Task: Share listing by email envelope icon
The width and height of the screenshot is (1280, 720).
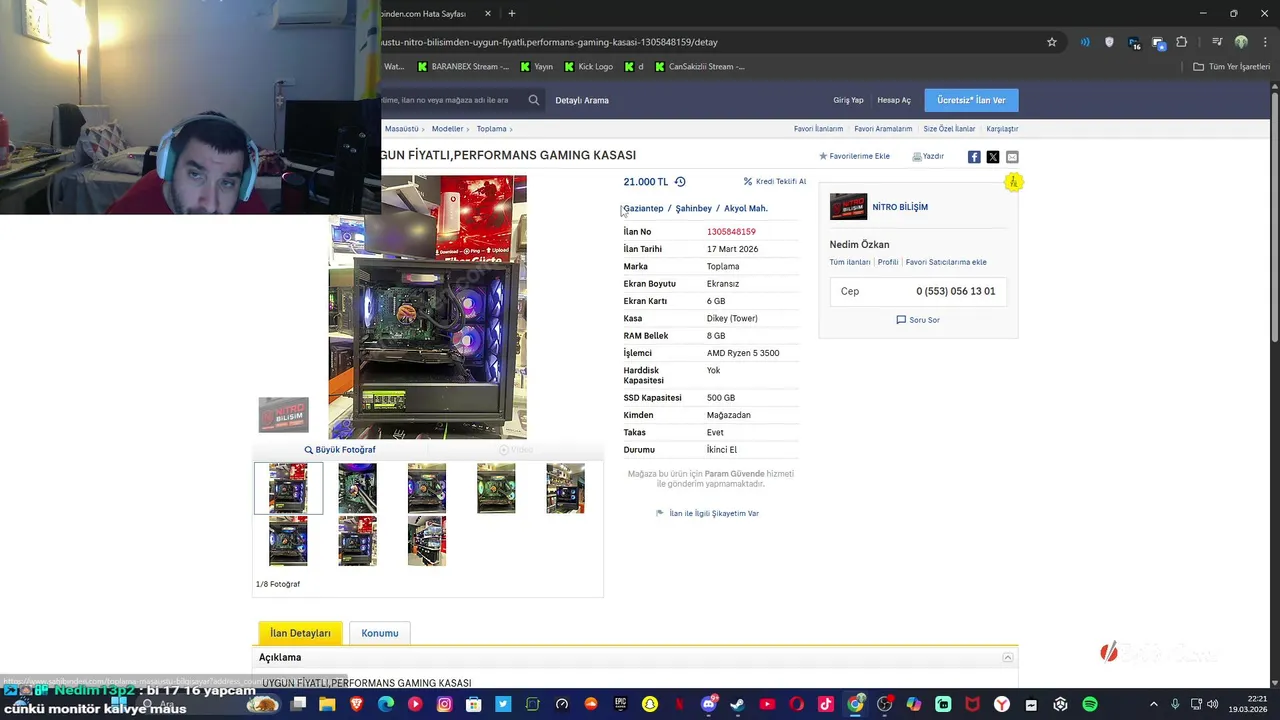Action: [x=1012, y=157]
